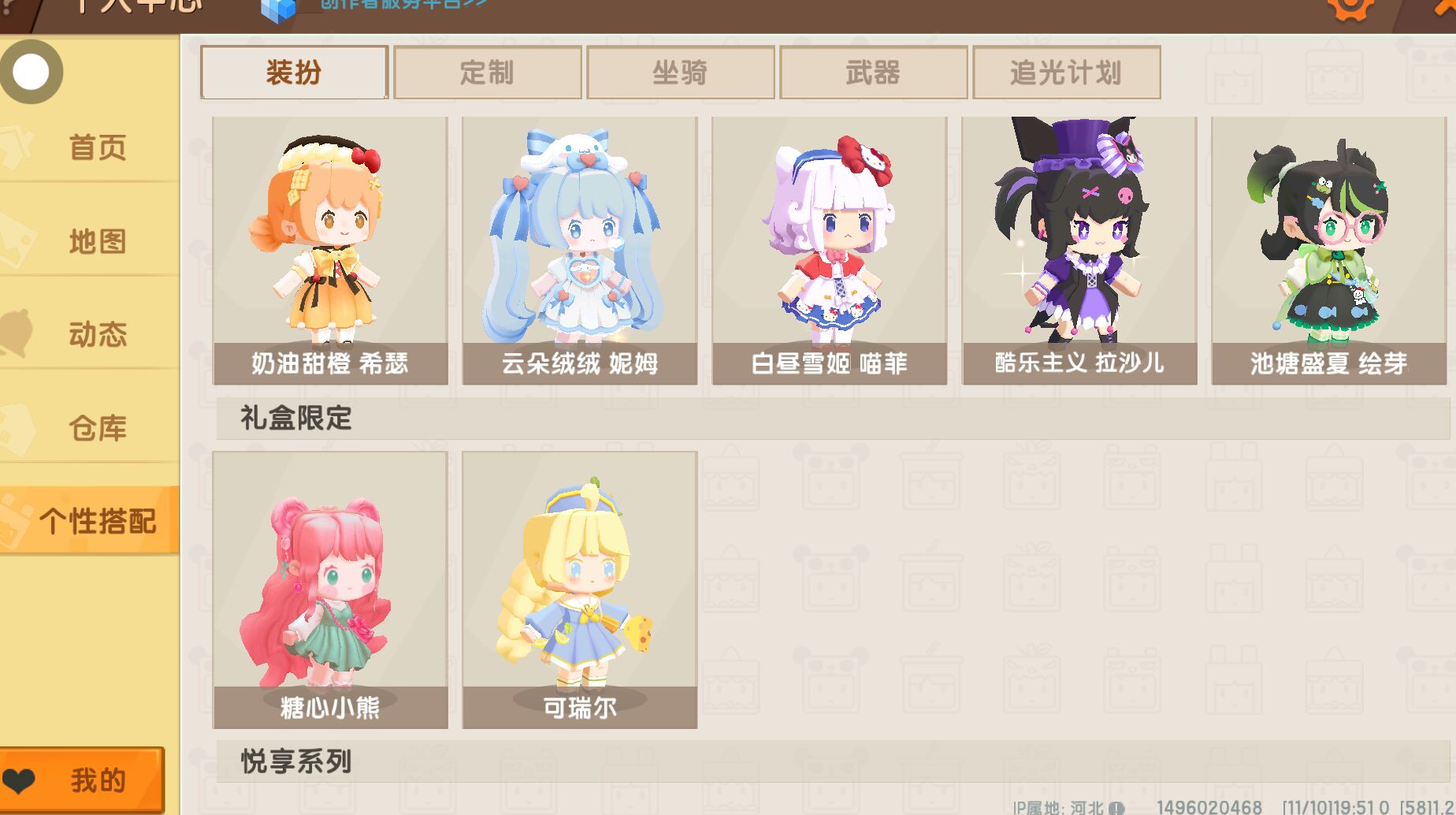The width and height of the screenshot is (1456, 815).
Task: Select the 云朵绒绒 妮姆 skin
Action: [x=580, y=251]
